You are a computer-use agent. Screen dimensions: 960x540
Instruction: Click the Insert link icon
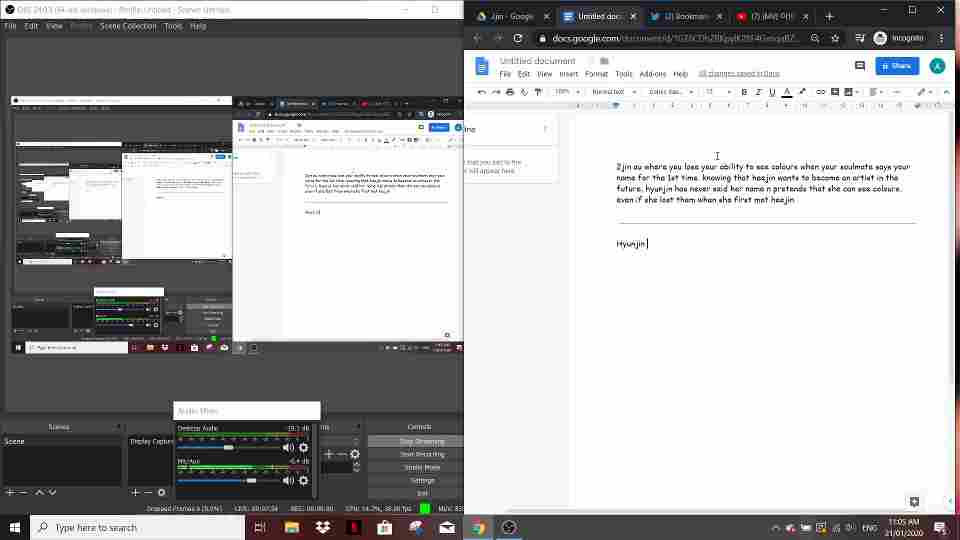(x=821, y=92)
